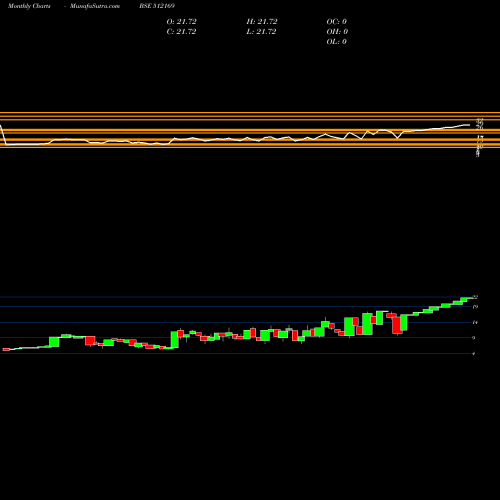Open the MunafaSutra.com link text
500x500 pixels.
[95, 6]
